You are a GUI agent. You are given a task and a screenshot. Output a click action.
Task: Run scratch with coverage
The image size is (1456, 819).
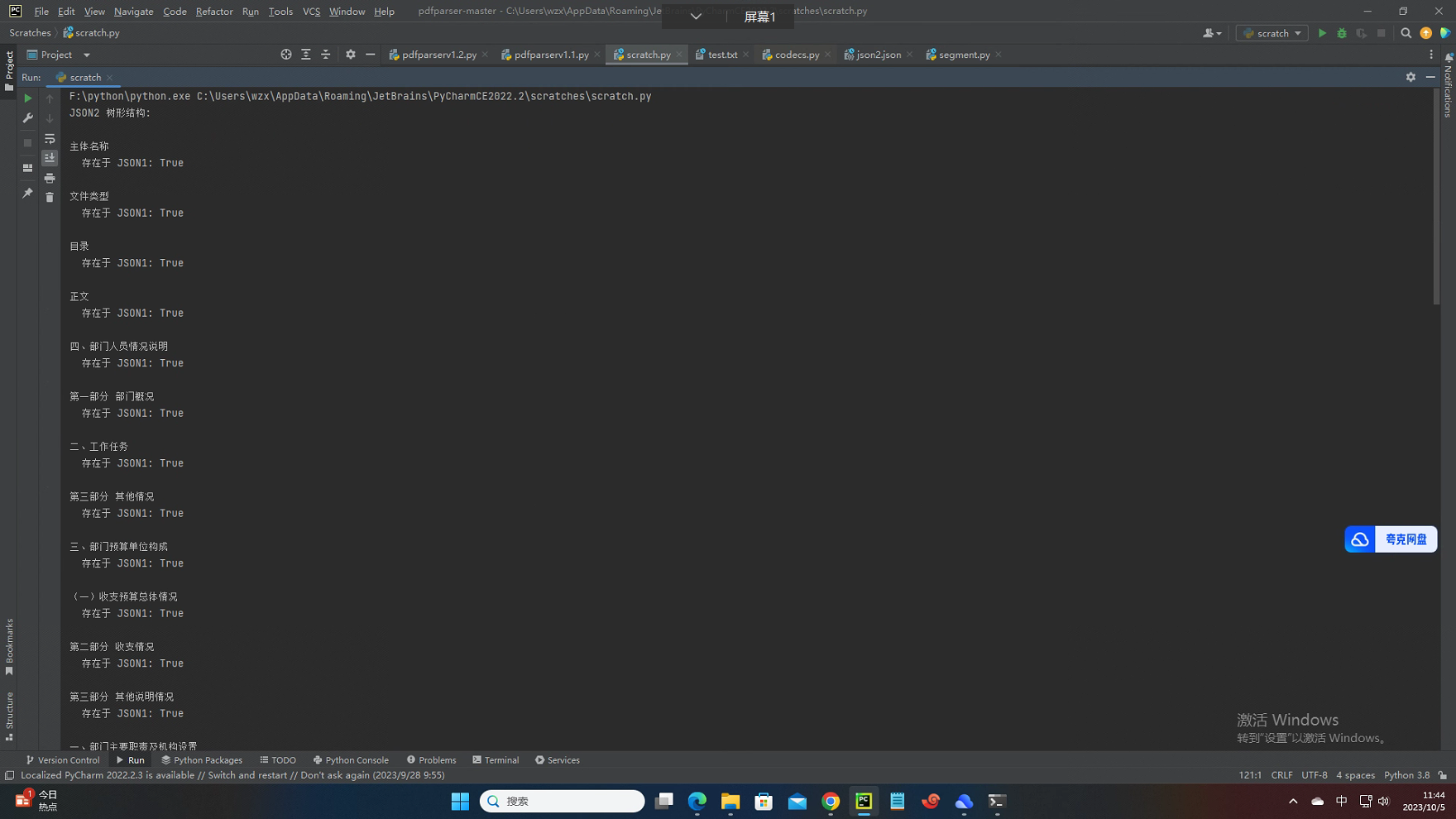(x=1362, y=33)
